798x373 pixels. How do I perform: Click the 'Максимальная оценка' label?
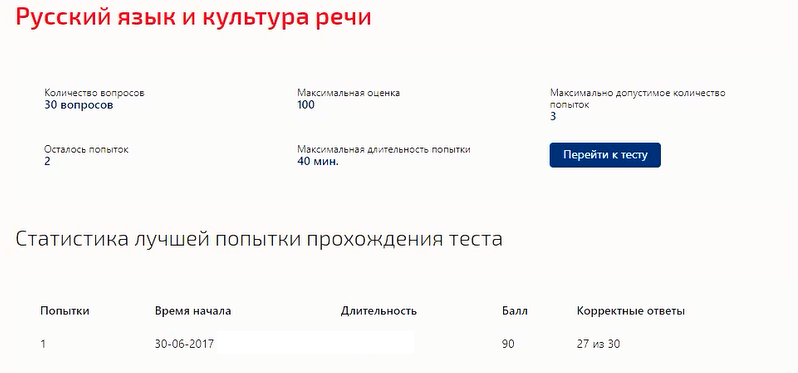pyautogui.click(x=349, y=94)
